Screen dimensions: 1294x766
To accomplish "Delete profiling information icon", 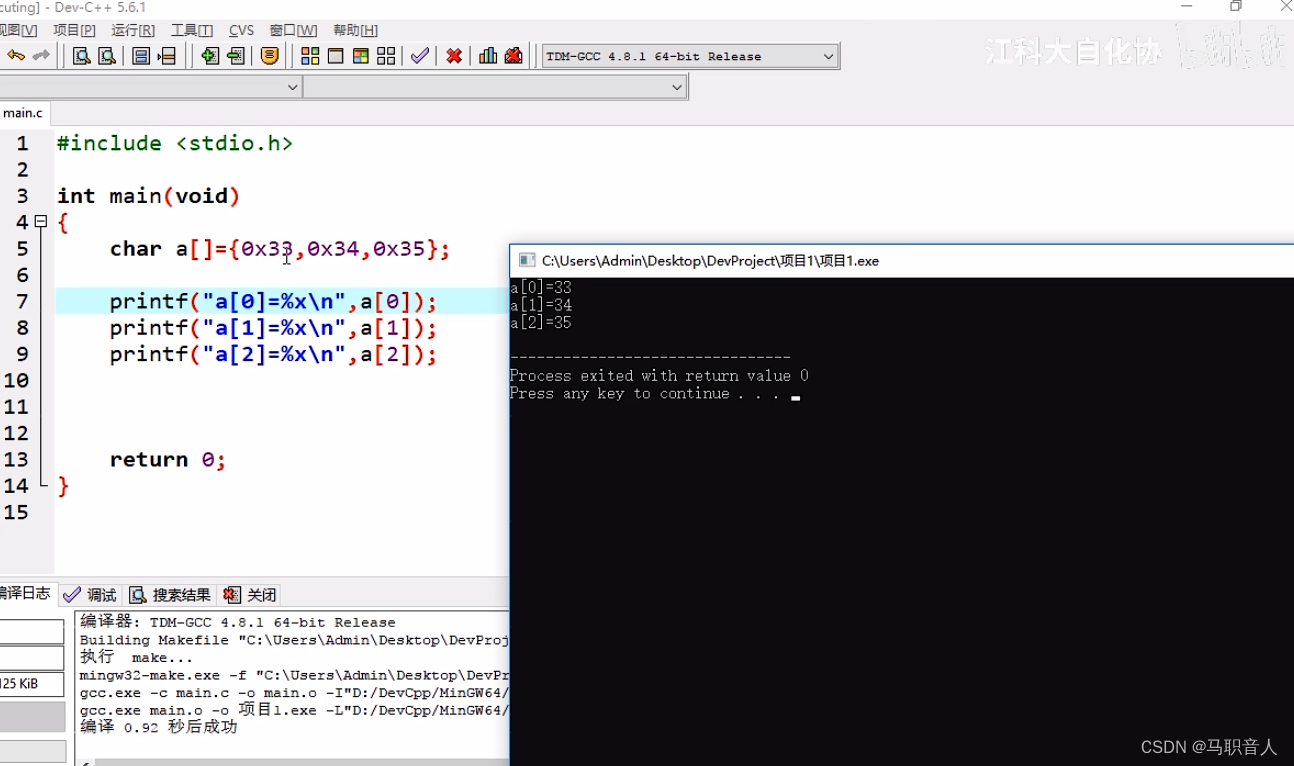I will [514, 56].
